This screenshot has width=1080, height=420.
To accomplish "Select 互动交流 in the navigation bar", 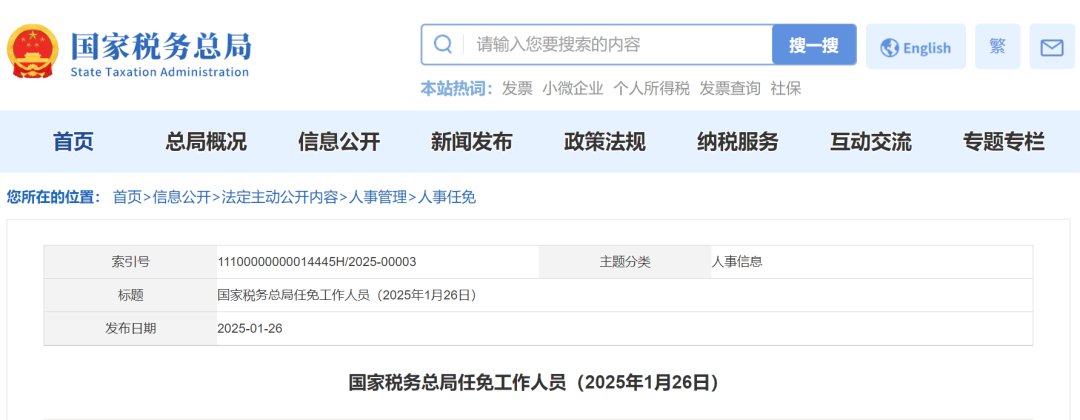I will 870,142.
